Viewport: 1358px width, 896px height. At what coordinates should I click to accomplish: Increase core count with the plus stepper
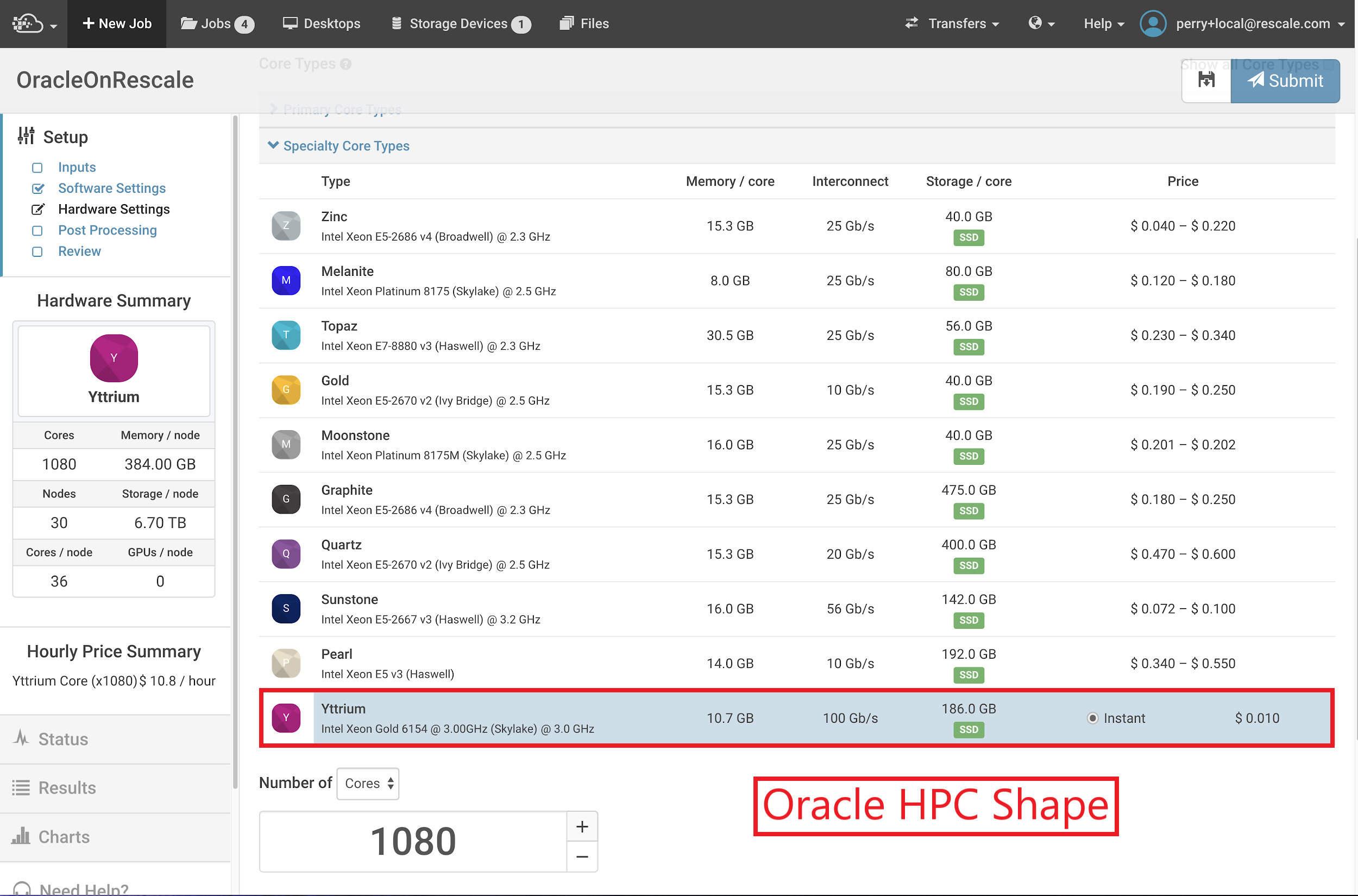[x=582, y=826]
